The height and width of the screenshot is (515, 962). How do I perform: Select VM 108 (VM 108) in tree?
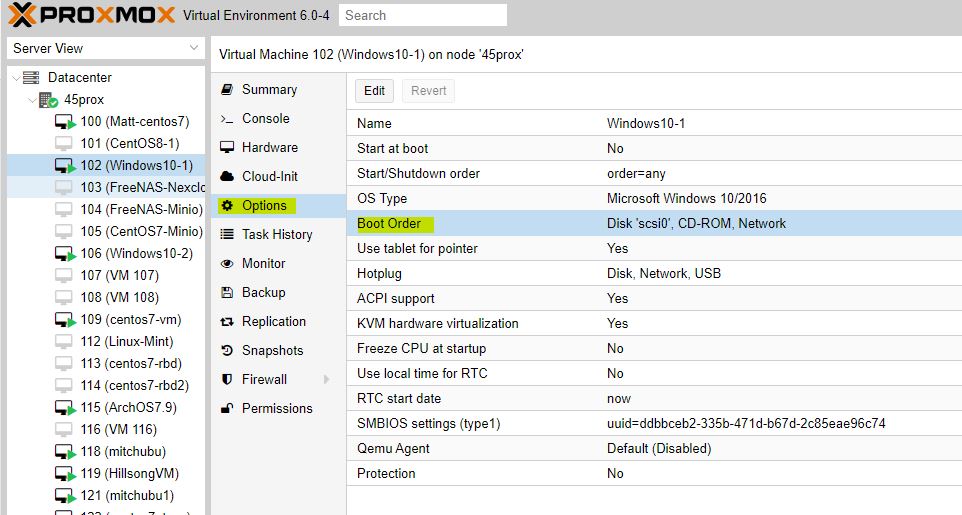pyautogui.click(x=106, y=298)
